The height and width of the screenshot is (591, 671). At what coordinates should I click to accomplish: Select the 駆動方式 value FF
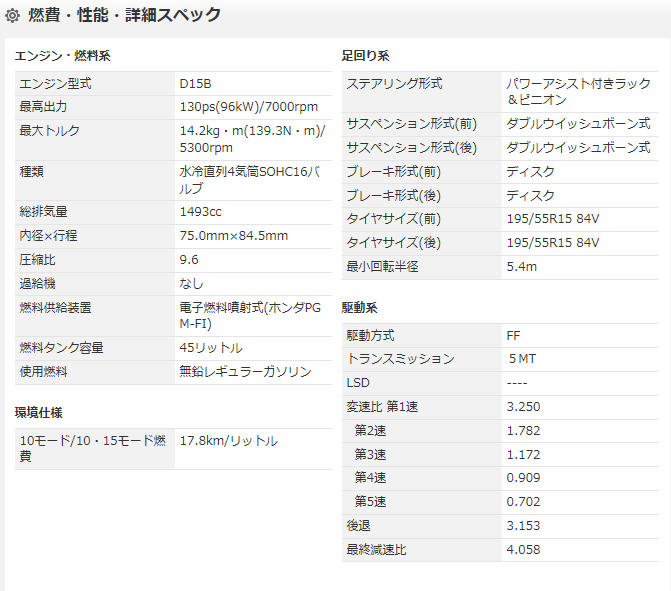pyautogui.click(x=513, y=336)
